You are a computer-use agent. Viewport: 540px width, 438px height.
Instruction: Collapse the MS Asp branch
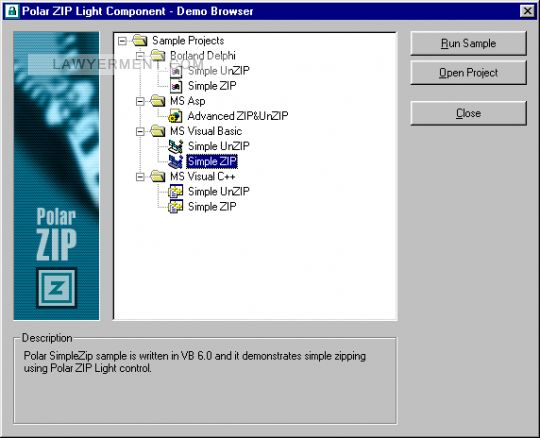click(x=140, y=101)
